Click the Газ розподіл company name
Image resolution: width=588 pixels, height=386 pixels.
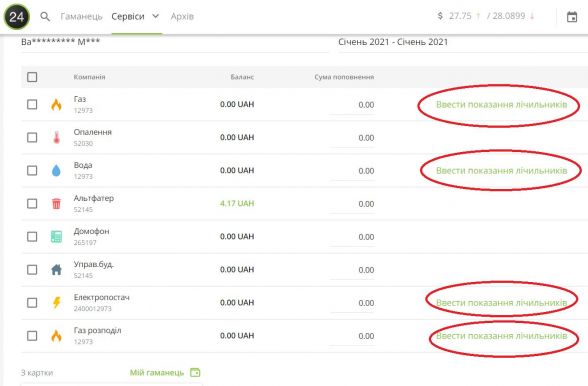coord(98,330)
